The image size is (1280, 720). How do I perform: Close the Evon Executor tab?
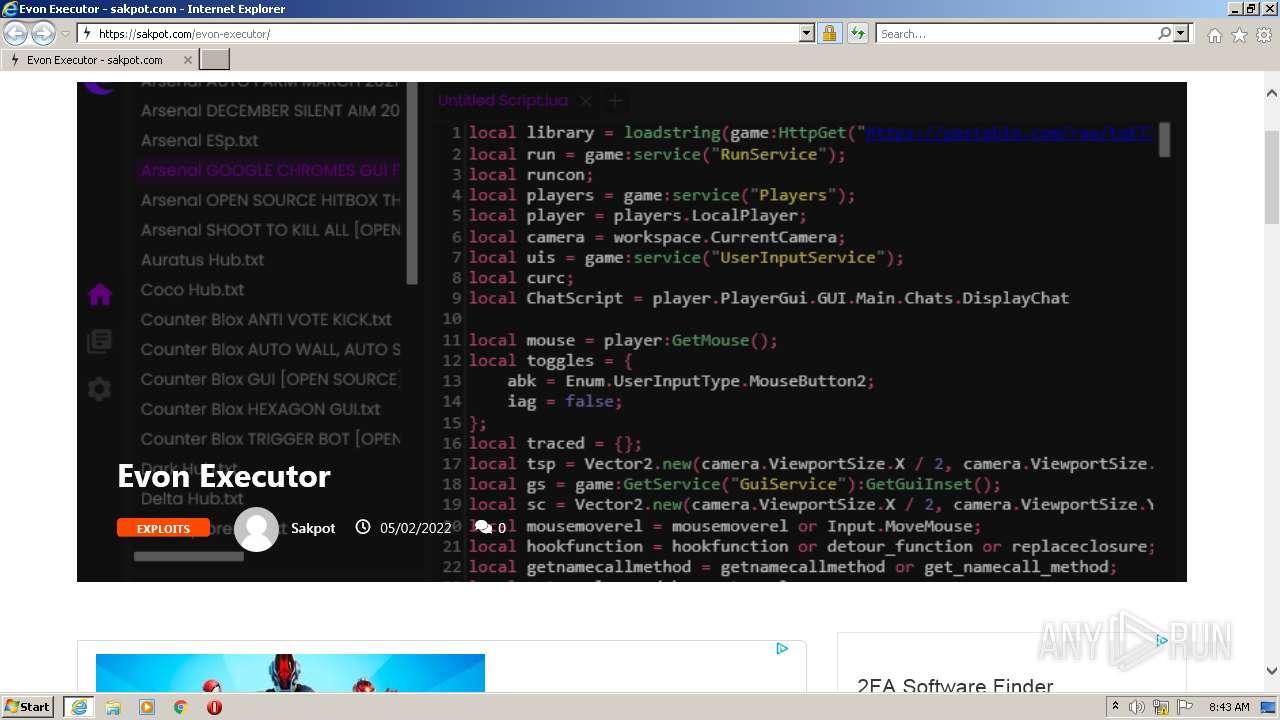click(x=186, y=60)
